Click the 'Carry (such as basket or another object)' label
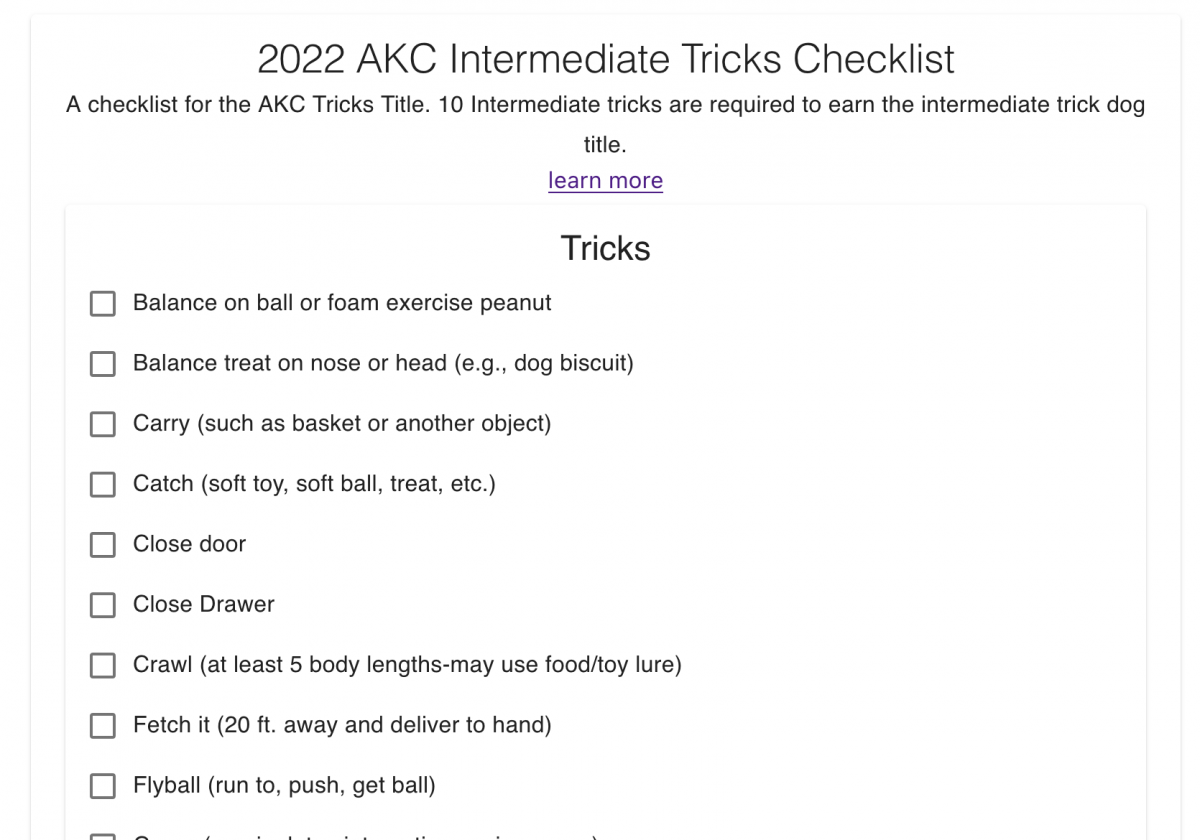This screenshot has width=1200, height=840. 342,423
